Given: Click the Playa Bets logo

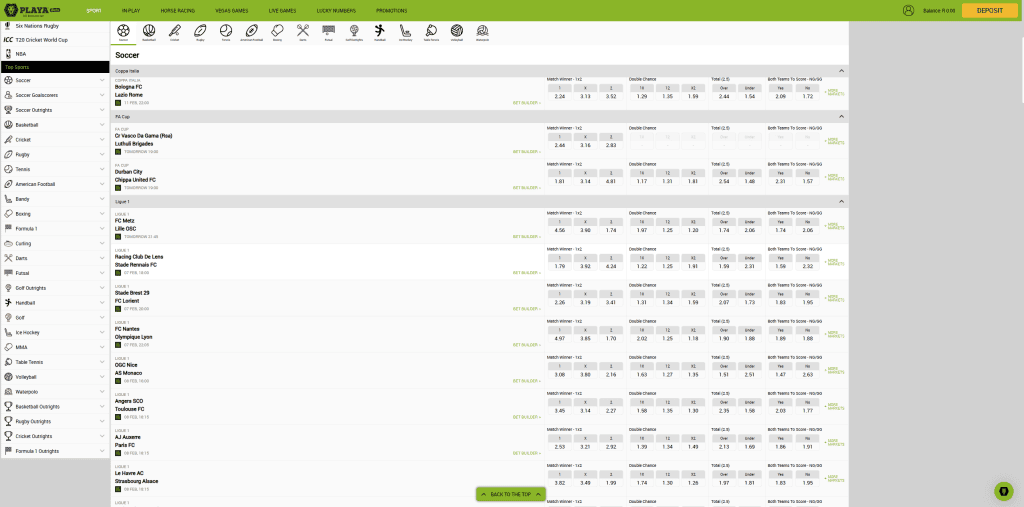Looking at the screenshot, I should (x=33, y=10).
